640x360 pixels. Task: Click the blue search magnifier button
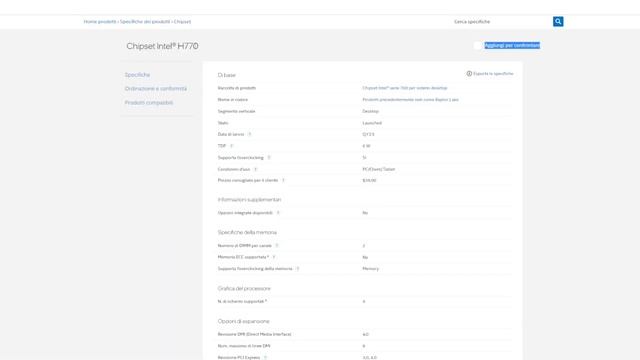click(558, 22)
